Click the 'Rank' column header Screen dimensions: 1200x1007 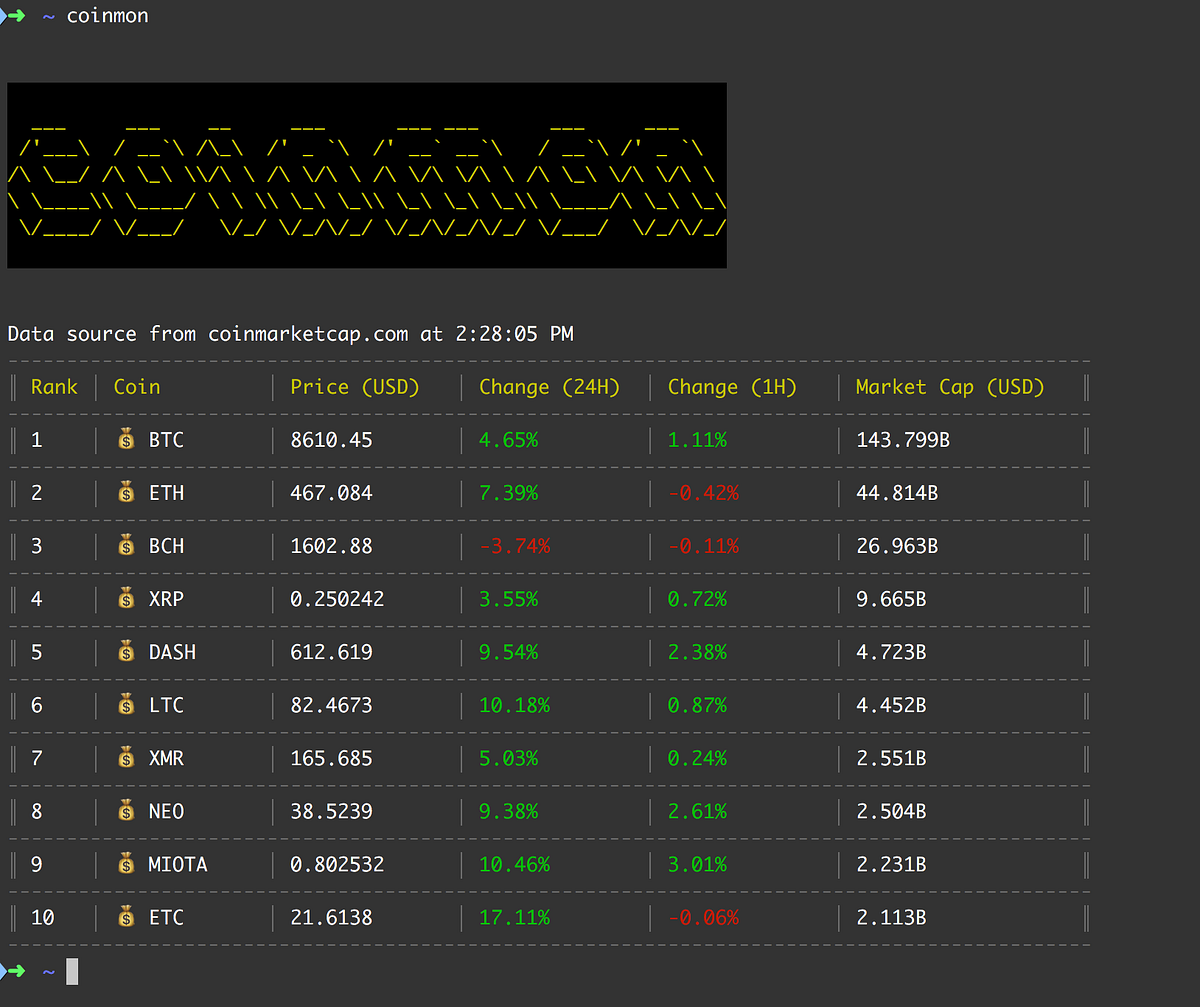click(x=54, y=387)
